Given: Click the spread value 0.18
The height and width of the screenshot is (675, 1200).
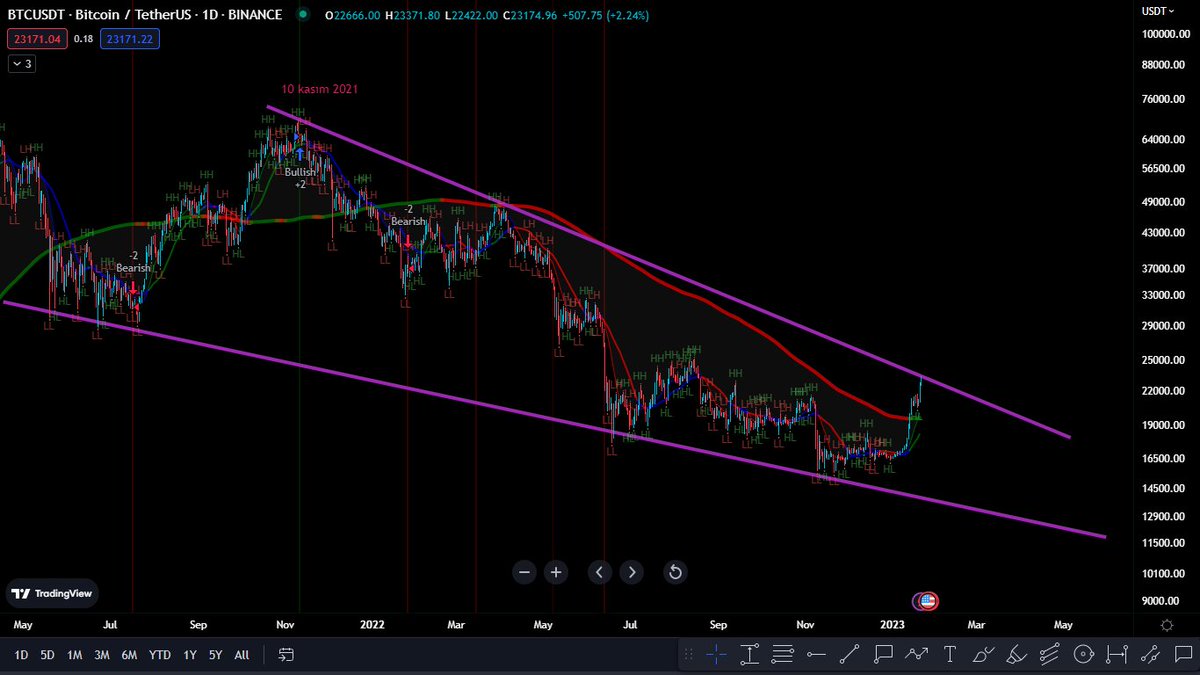Looking at the screenshot, I should click(x=82, y=39).
